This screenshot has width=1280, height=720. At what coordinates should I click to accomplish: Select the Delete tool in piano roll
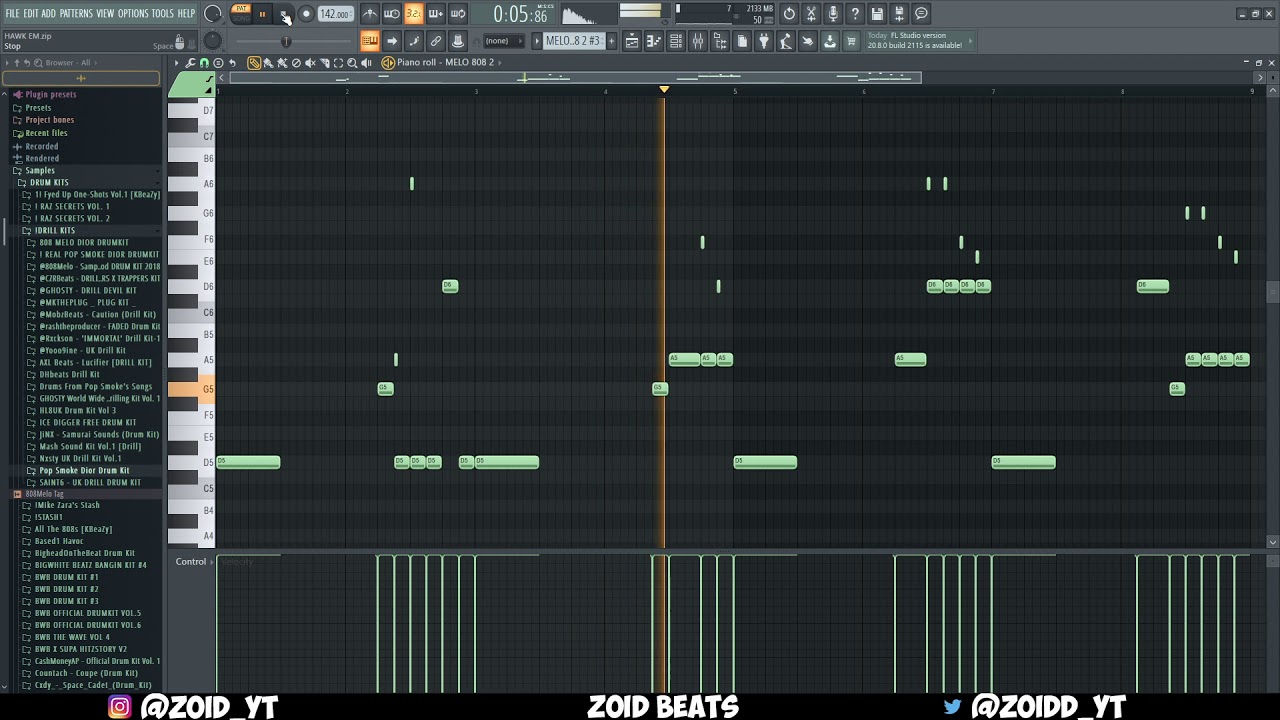[x=296, y=62]
